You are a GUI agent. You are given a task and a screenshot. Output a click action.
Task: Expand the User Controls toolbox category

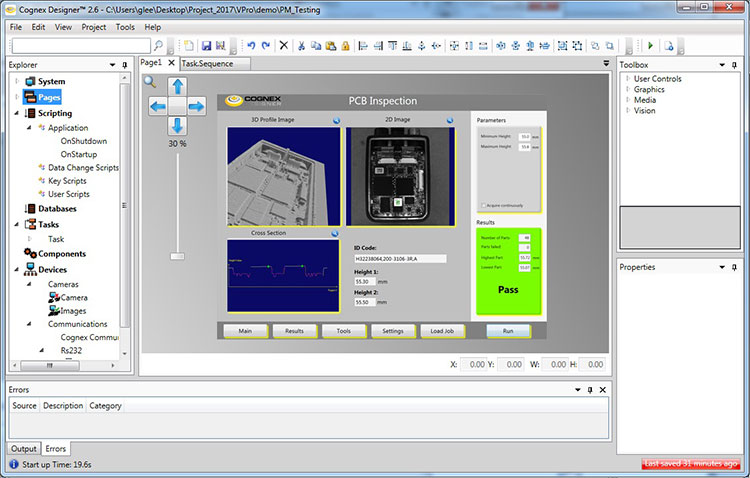627,79
